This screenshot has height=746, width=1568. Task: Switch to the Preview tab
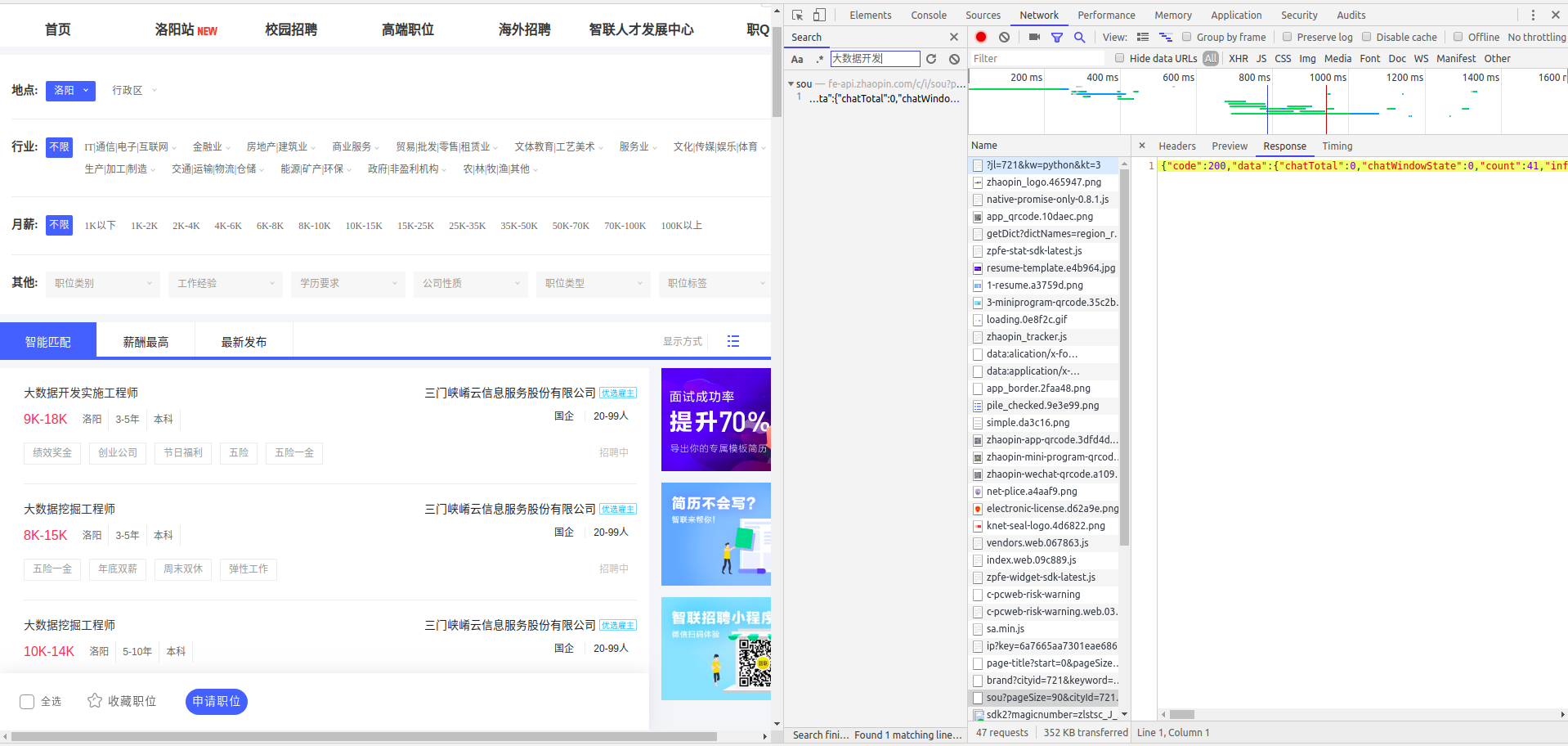[1230, 146]
